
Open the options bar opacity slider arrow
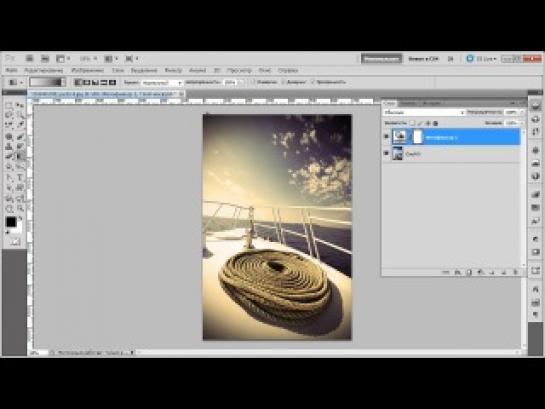pos(242,82)
